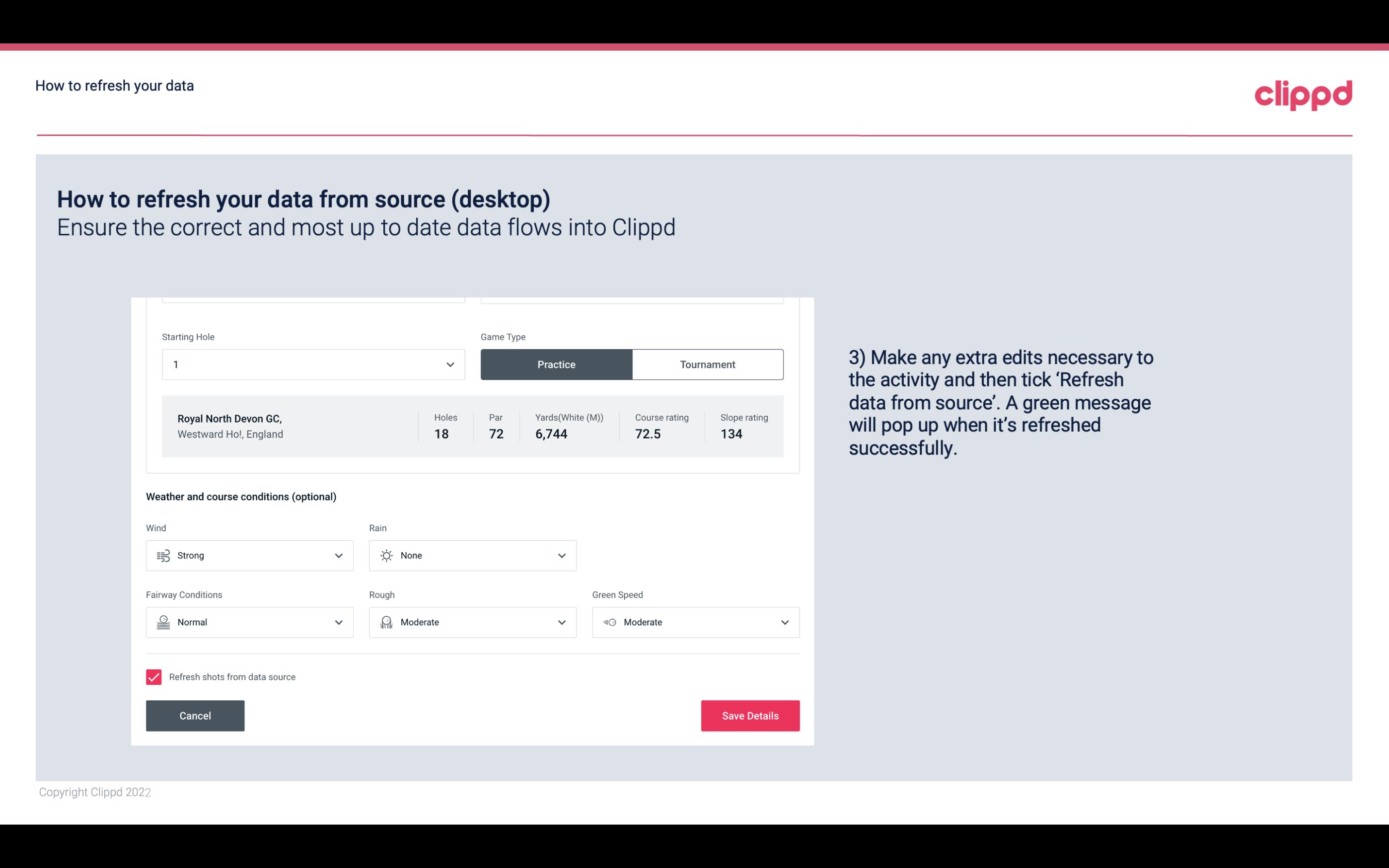Select the Tournament game type toggle
Screen dimensions: 1389x868
point(708,364)
